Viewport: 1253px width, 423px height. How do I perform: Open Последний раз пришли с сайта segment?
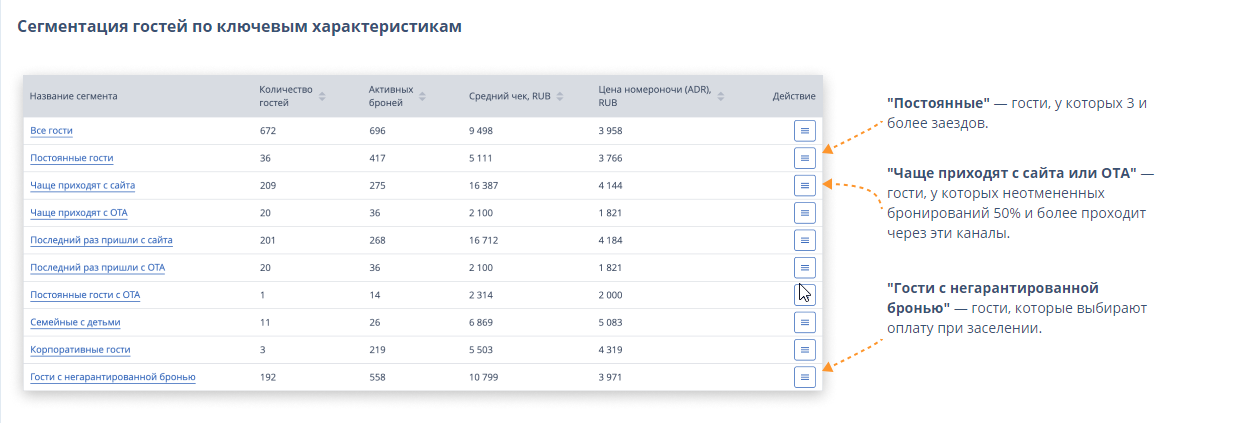(x=102, y=240)
